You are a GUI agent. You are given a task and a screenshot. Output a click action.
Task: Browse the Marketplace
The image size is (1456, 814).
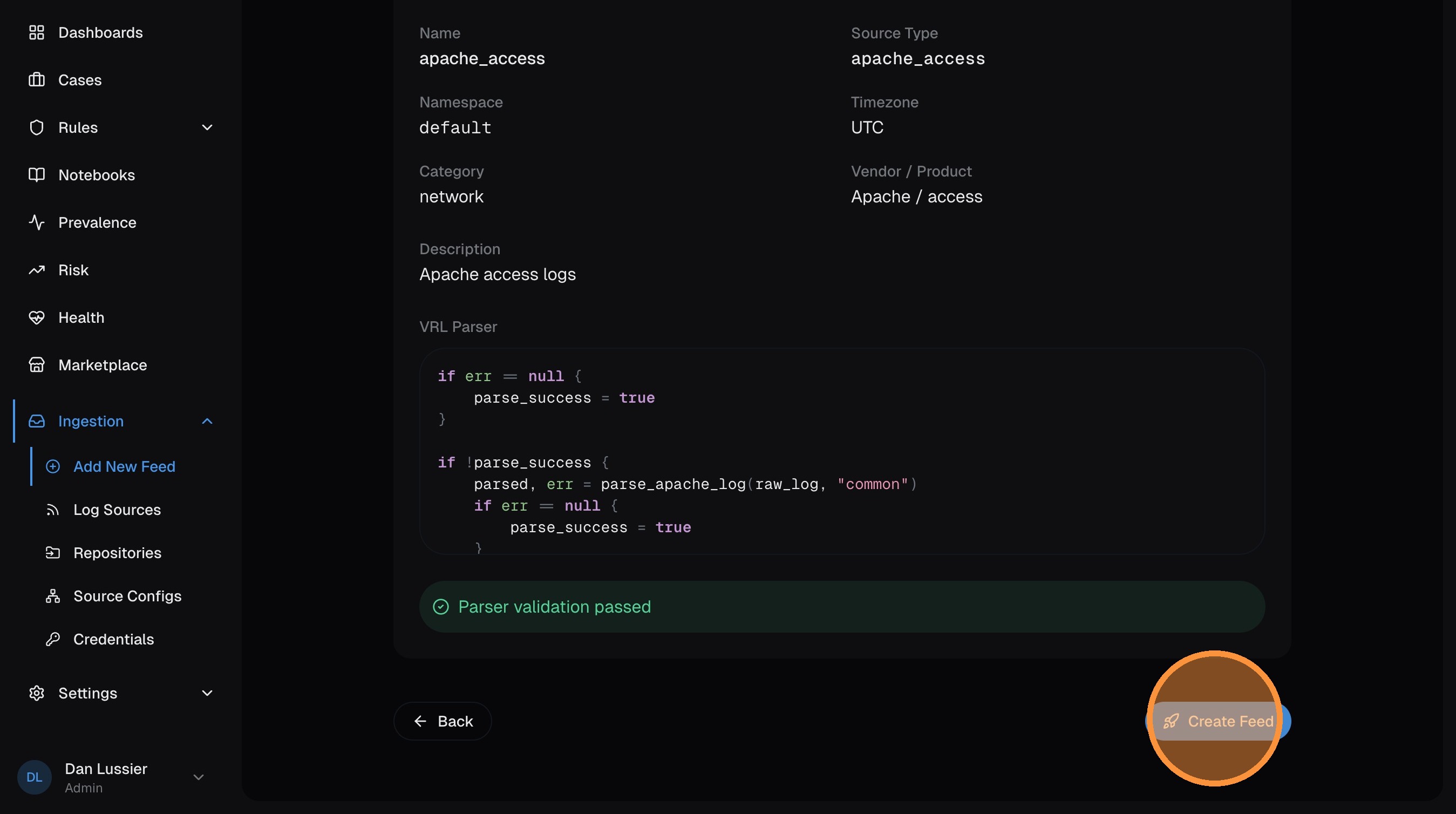103,364
